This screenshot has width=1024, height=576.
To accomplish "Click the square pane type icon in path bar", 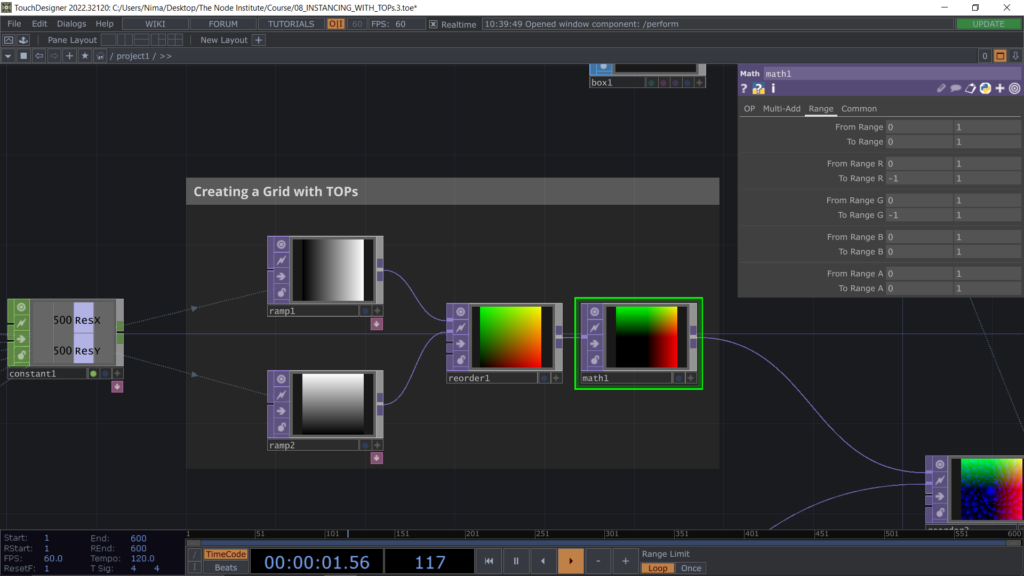I will point(24,56).
